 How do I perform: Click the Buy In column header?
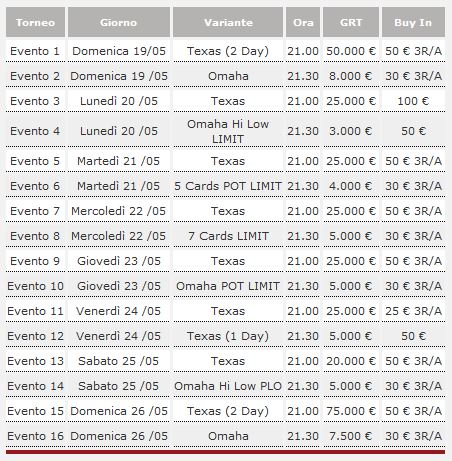tap(413, 22)
